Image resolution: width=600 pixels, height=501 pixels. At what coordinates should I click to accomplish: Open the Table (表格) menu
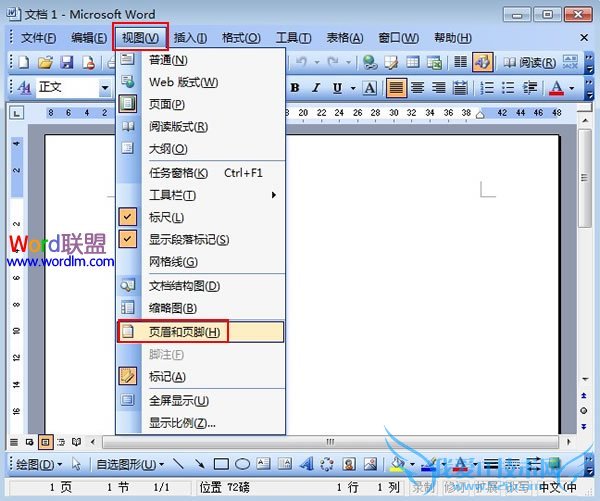point(345,38)
